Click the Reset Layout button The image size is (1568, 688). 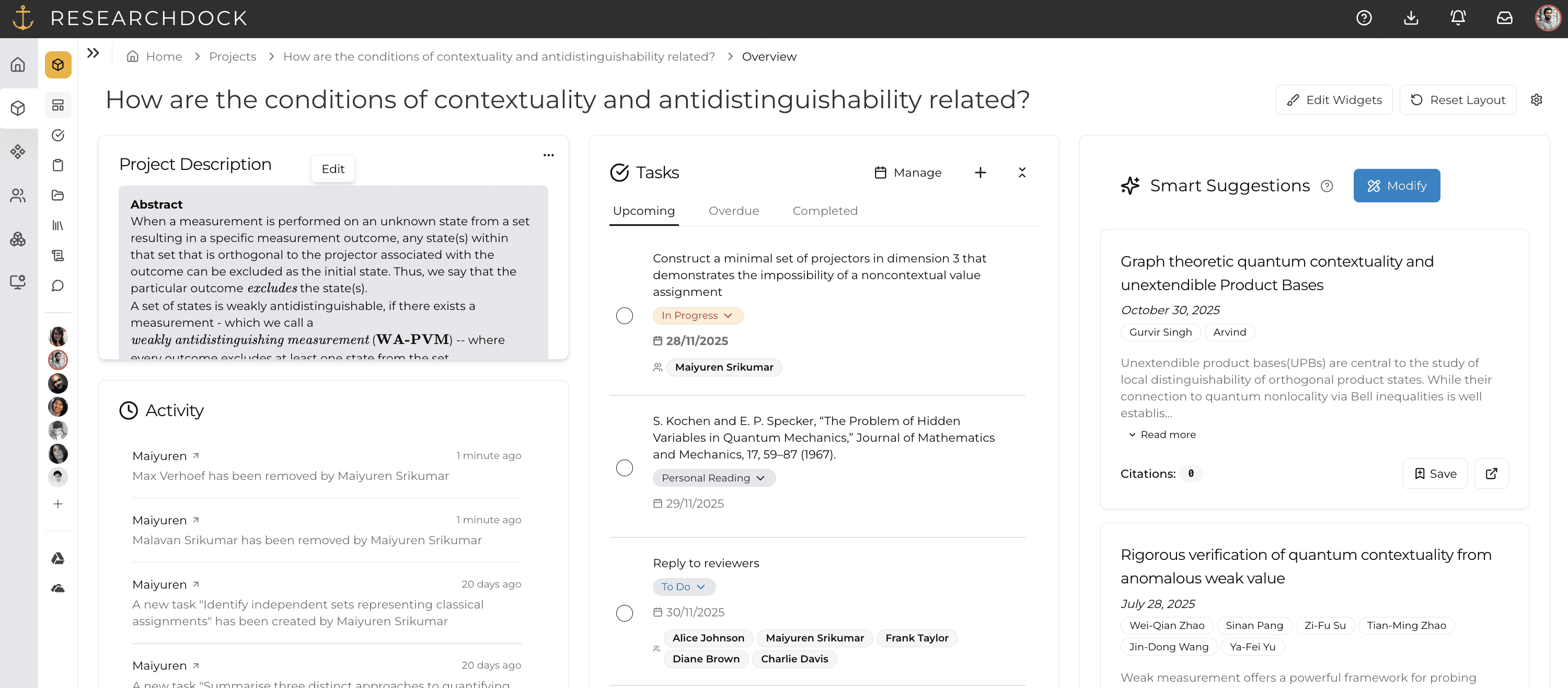pyautogui.click(x=1458, y=100)
